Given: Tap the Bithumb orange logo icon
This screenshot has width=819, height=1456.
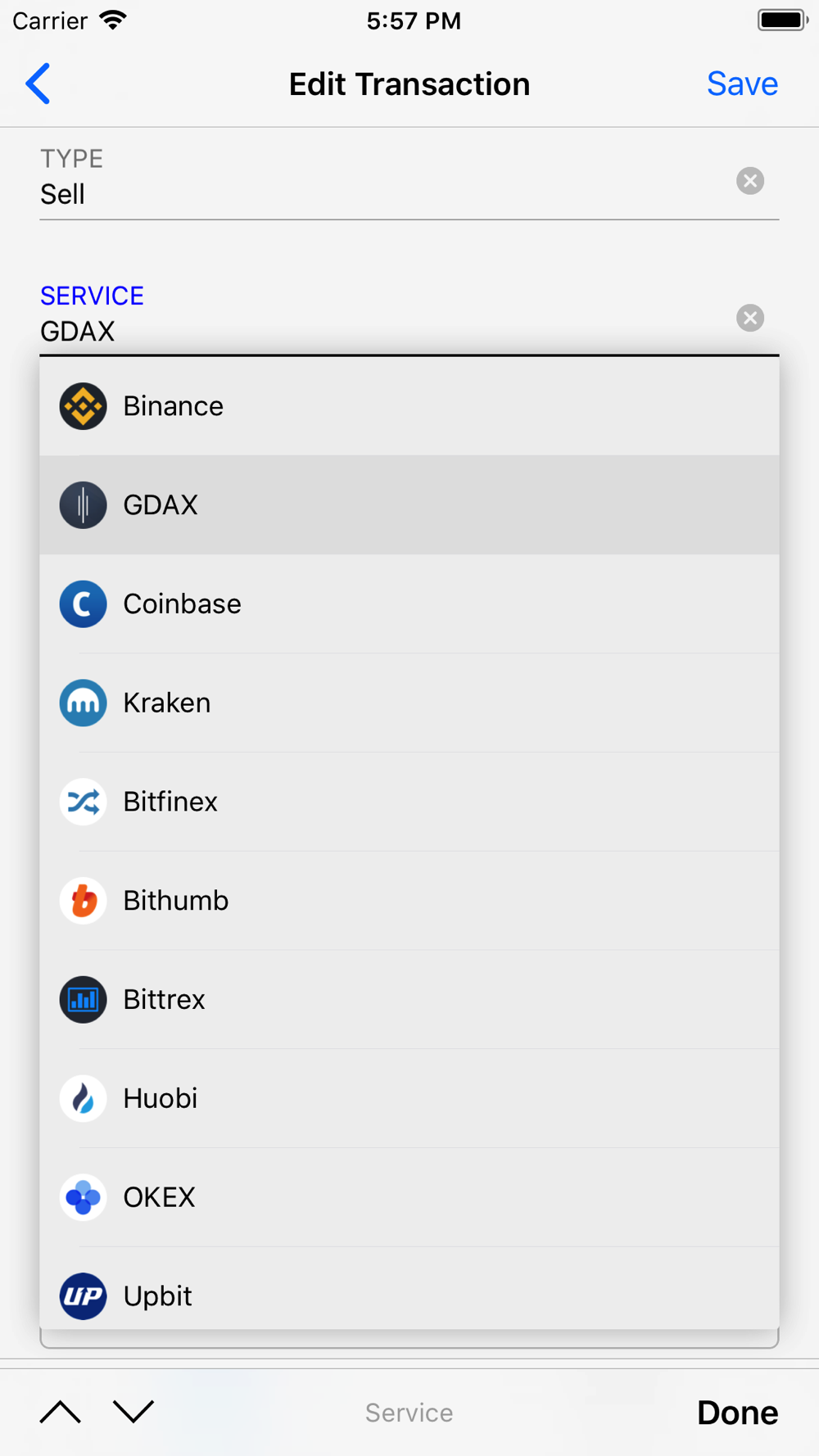Looking at the screenshot, I should (83, 901).
